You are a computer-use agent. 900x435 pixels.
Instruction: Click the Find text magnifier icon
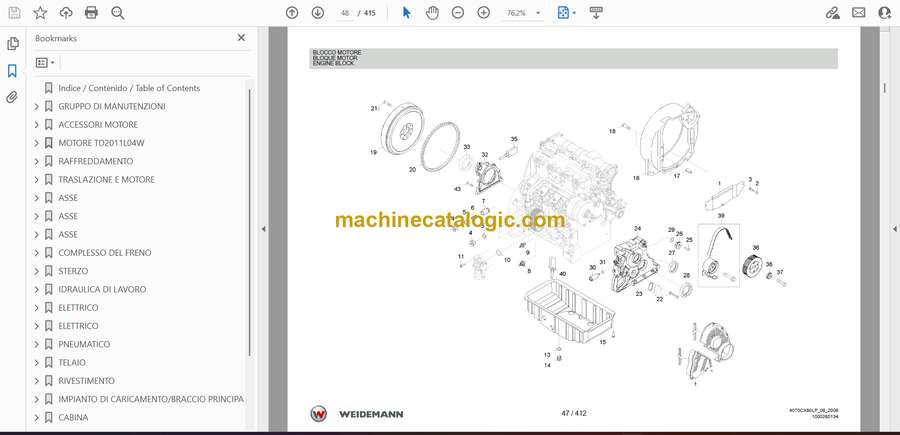click(x=118, y=13)
